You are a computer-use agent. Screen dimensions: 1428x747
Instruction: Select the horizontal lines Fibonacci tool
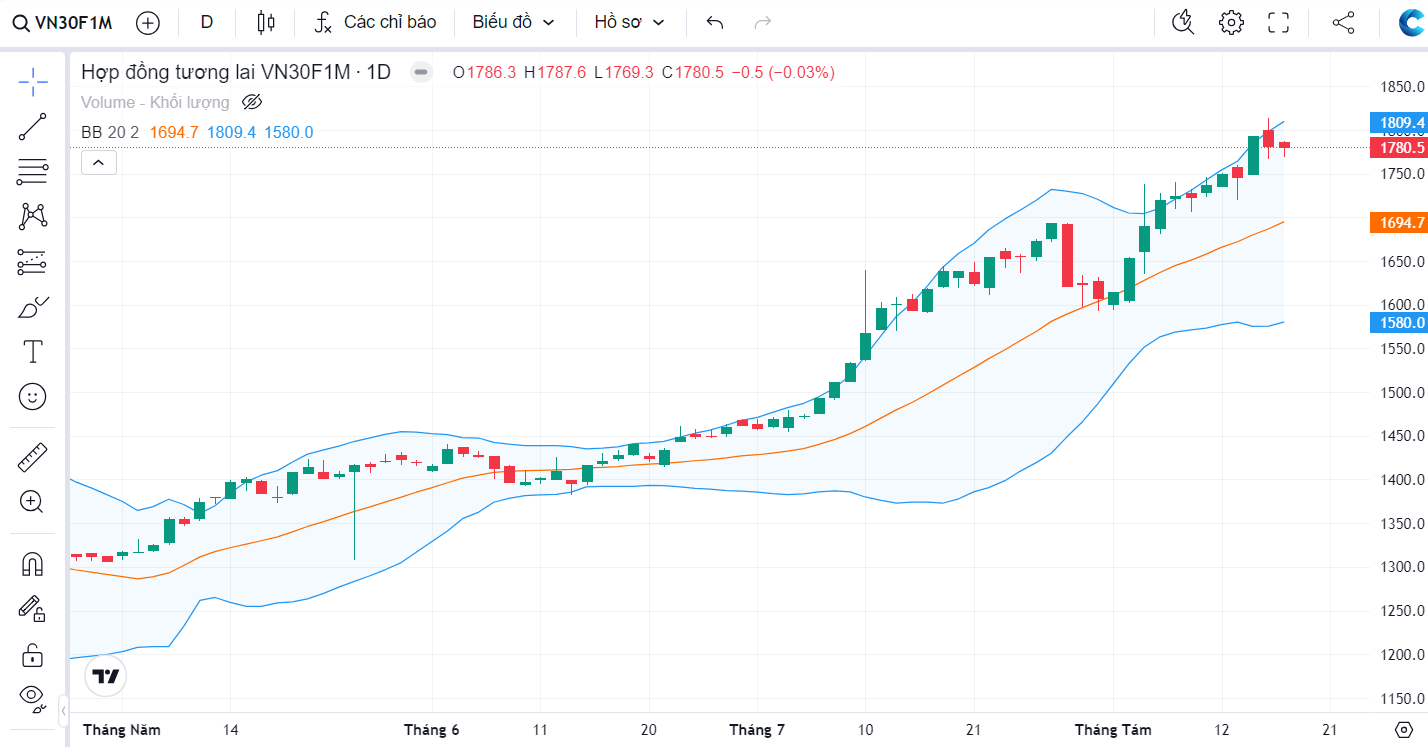(33, 172)
